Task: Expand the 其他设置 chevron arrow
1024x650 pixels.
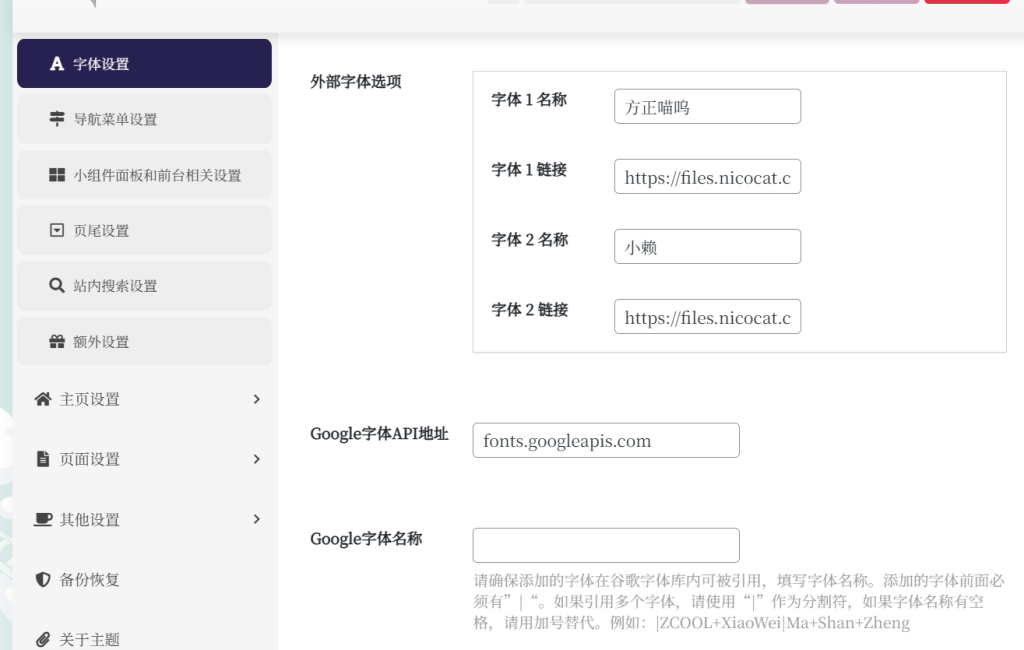Action: click(x=257, y=519)
